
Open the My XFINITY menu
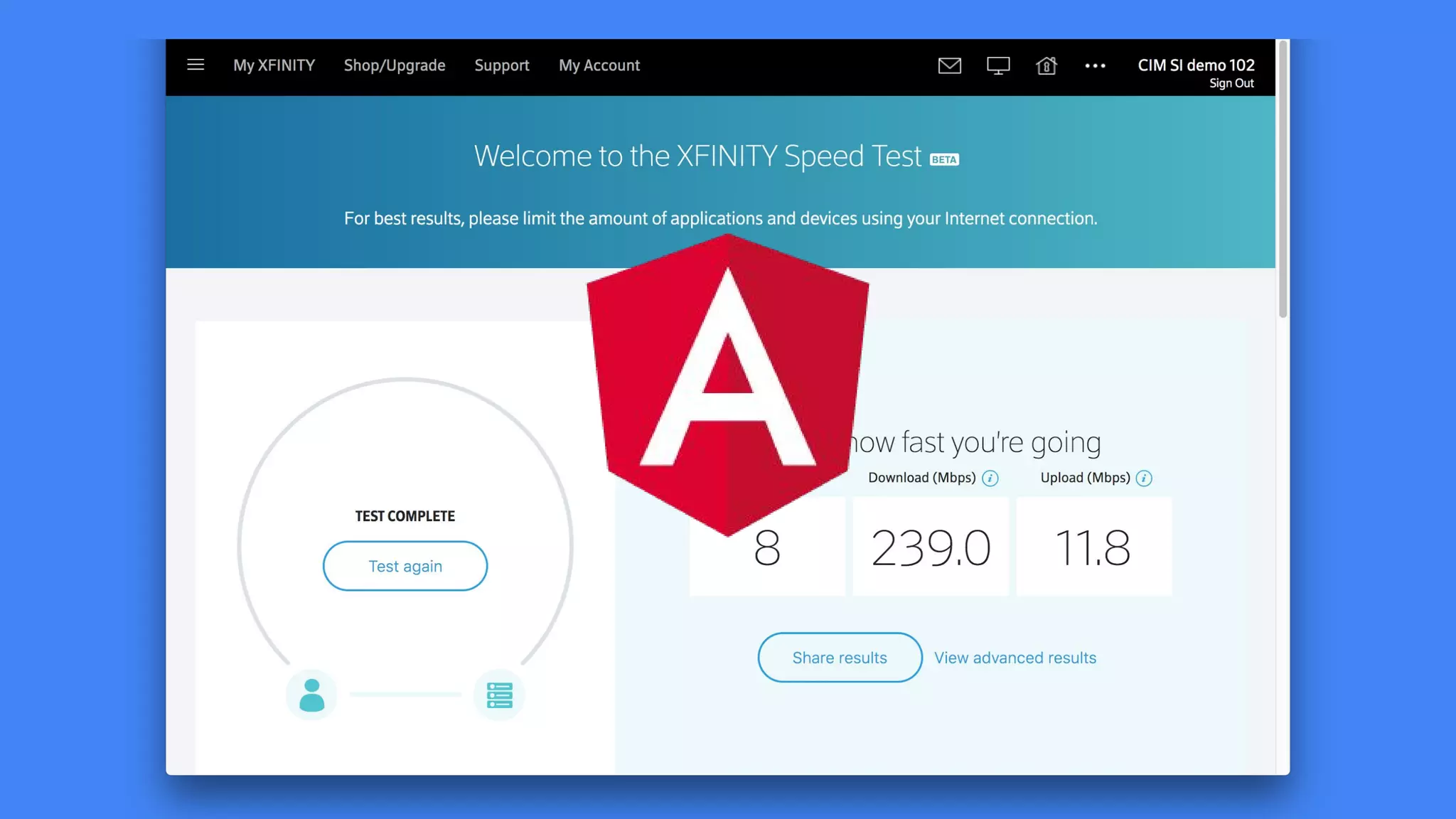pyautogui.click(x=274, y=65)
